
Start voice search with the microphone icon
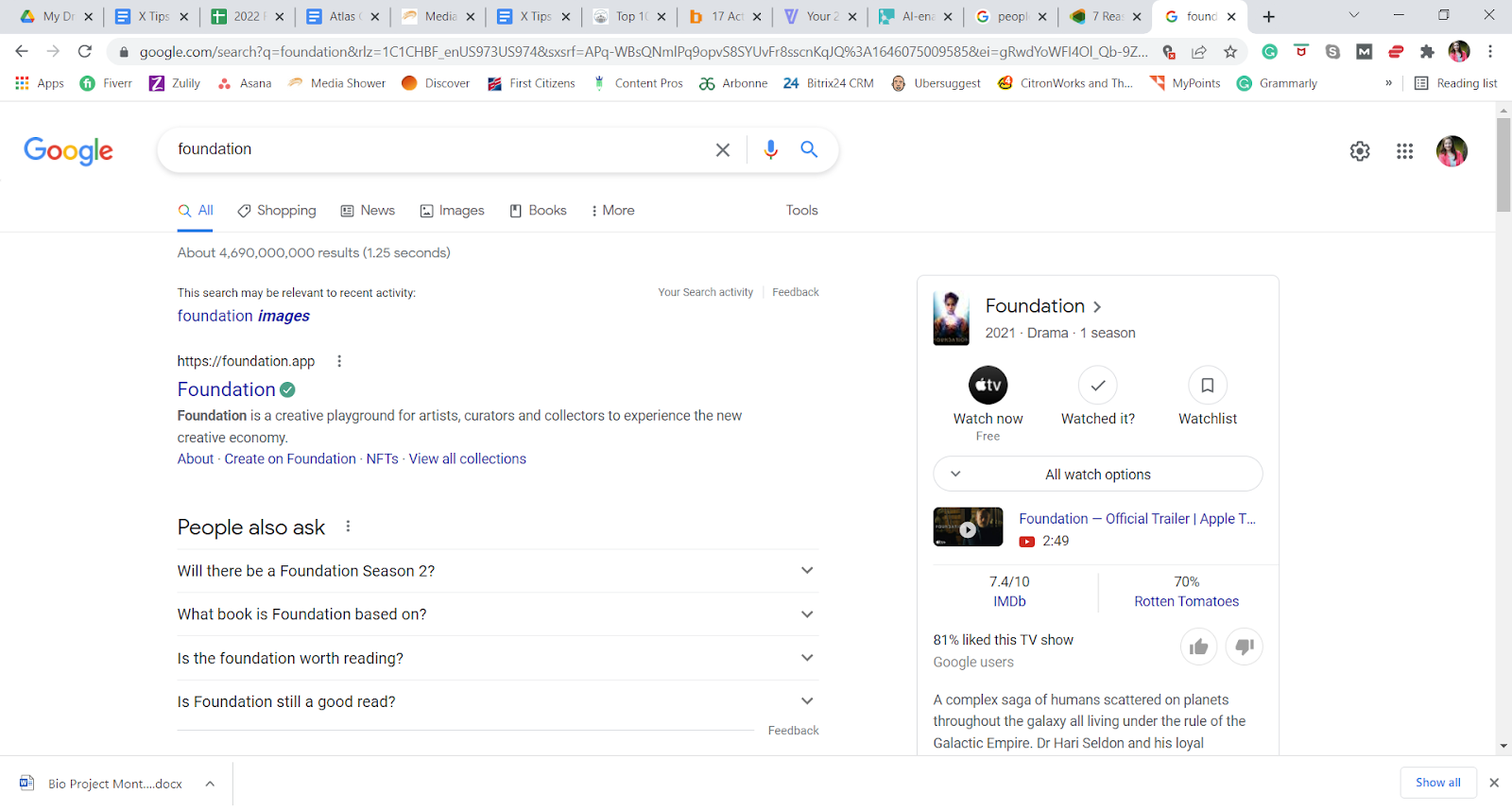[771, 149]
